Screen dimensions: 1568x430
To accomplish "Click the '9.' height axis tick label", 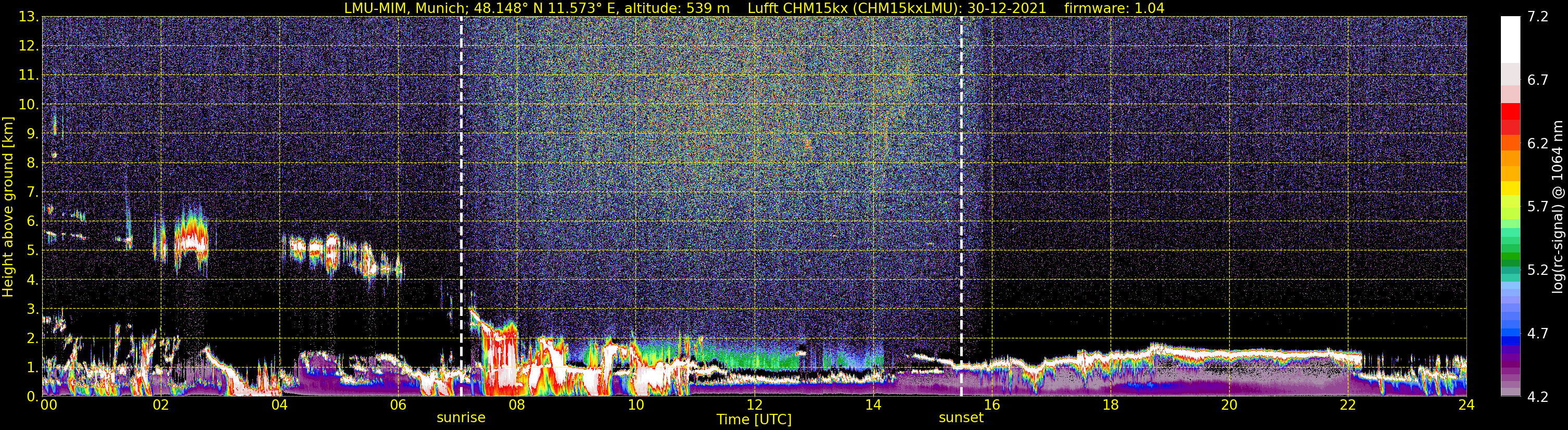I will pyautogui.click(x=32, y=134).
